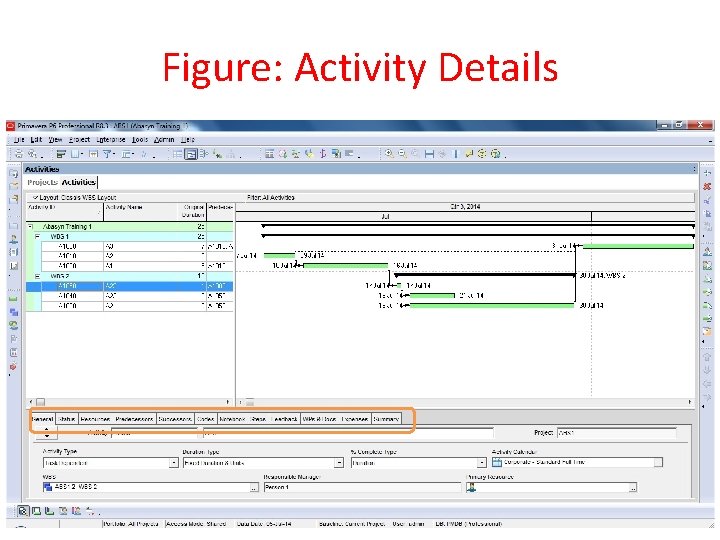
Task: Collapse the WBS 1 band
Action: pyautogui.click(x=38, y=236)
